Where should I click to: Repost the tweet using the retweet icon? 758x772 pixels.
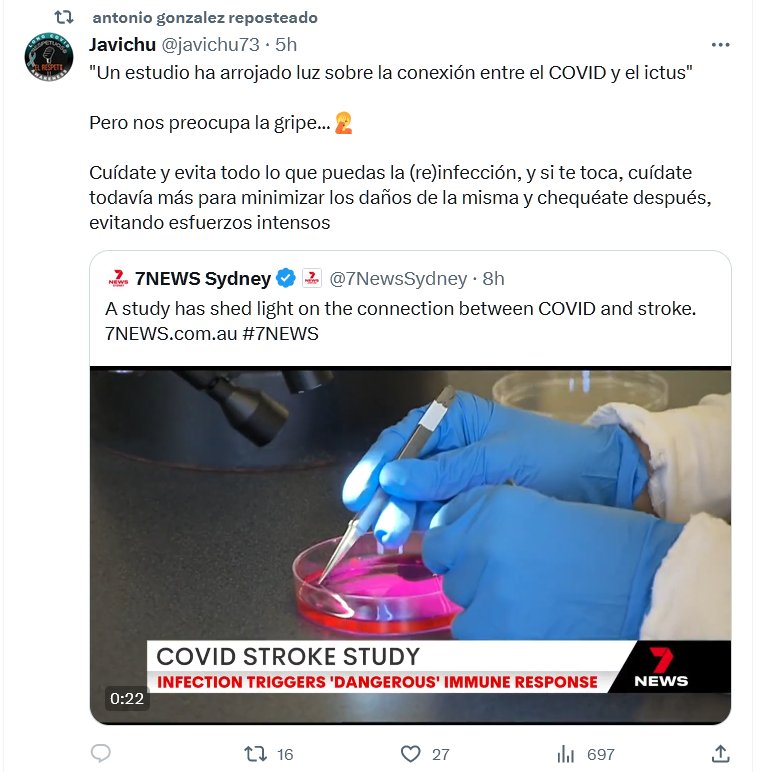[x=255, y=754]
